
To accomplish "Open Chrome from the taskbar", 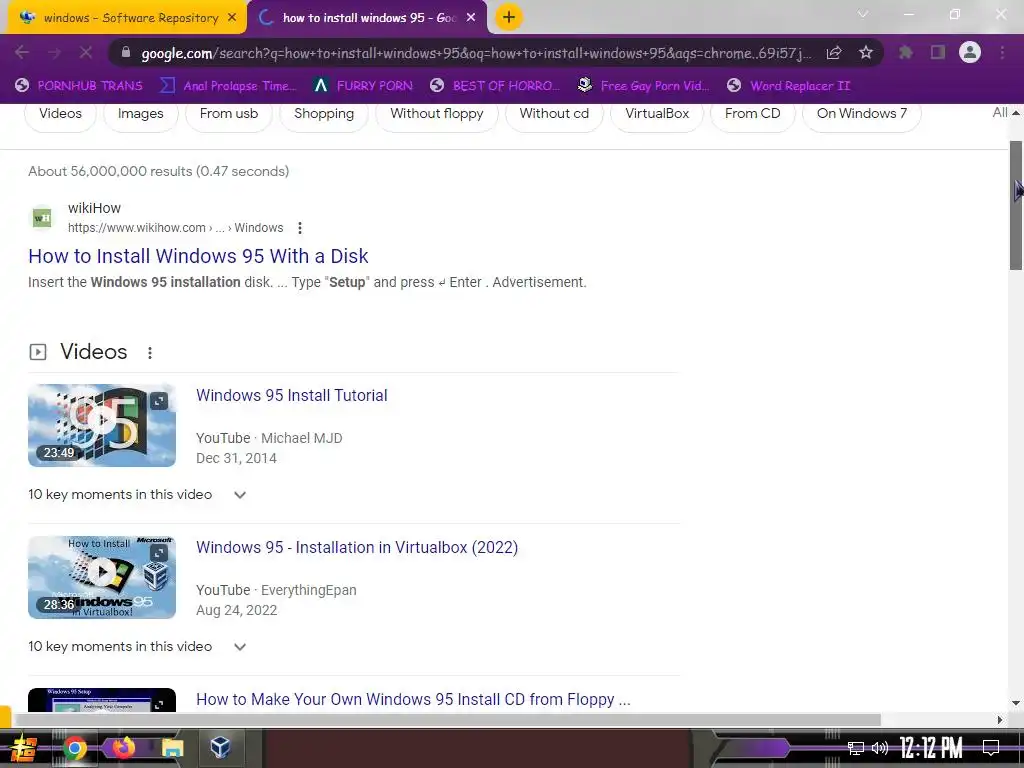I will point(74,748).
